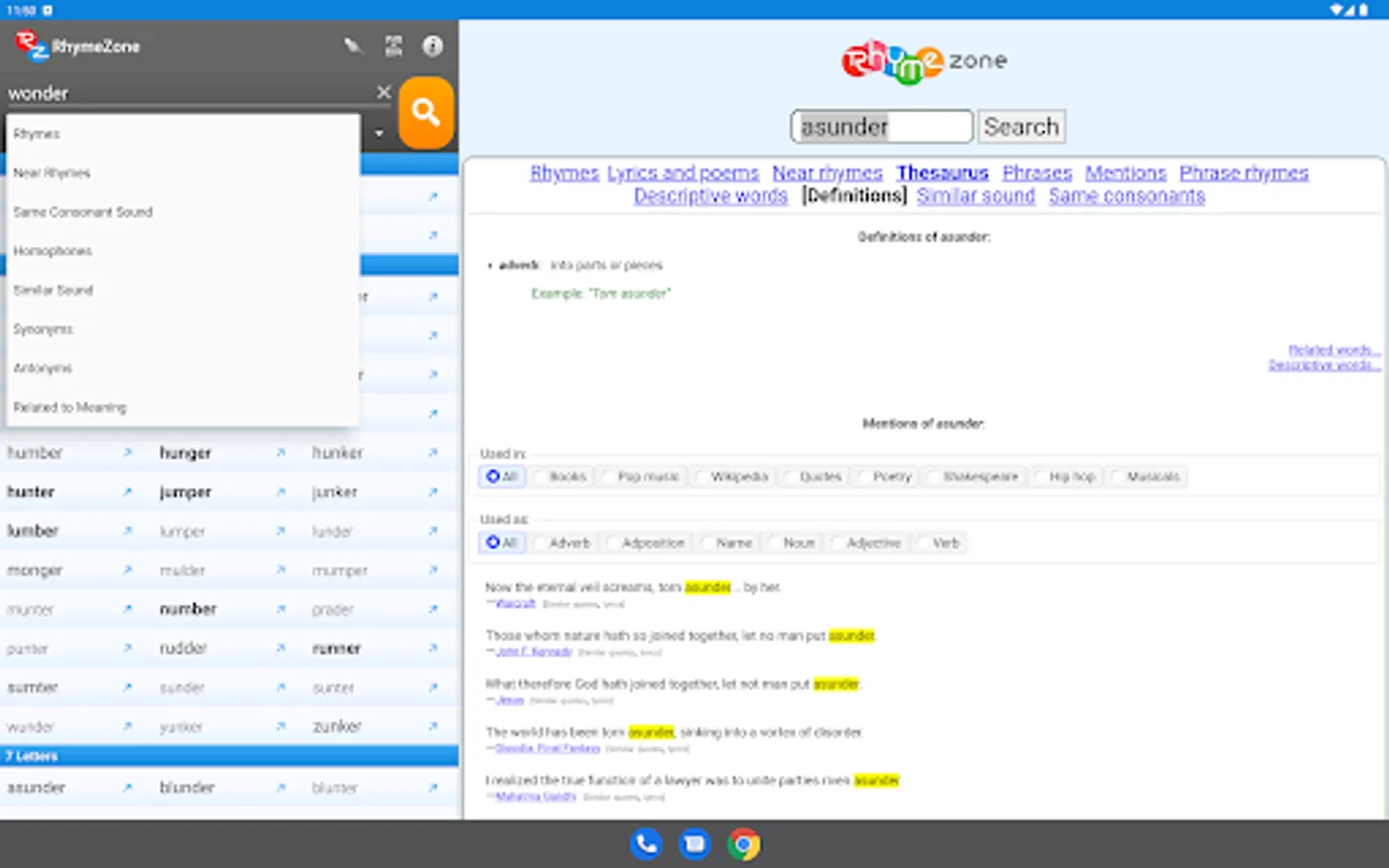This screenshot has height=868, width=1389.
Task: Click the Mentions link
Action: pos(1126,173)
